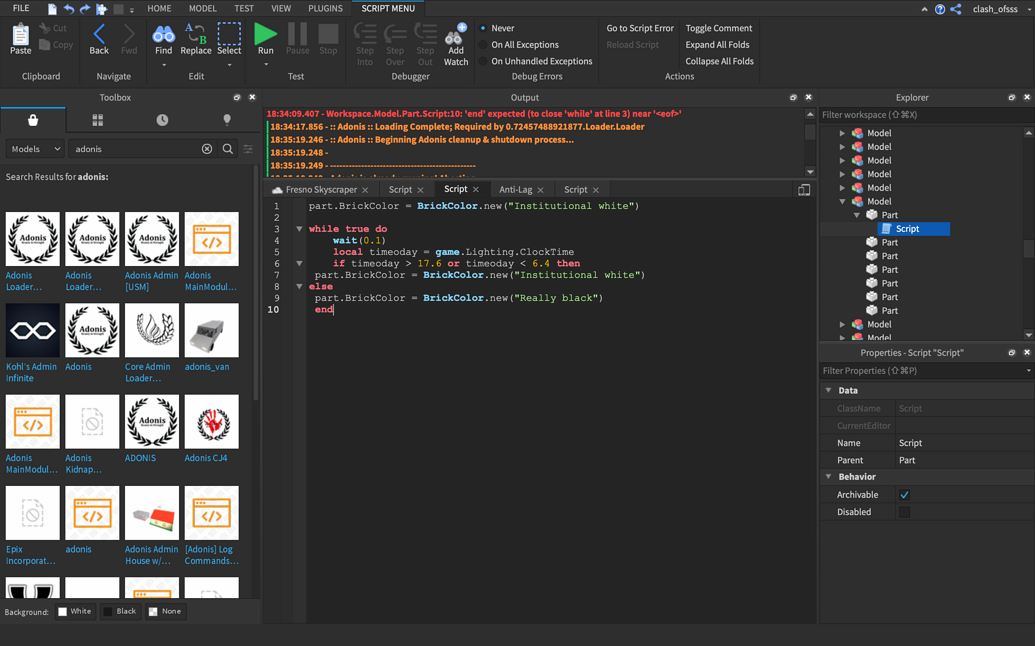This screenshot has height=646, width=1035.
Task: Switch to the HOME ribbon tab
Action: (x=159, y=9)
